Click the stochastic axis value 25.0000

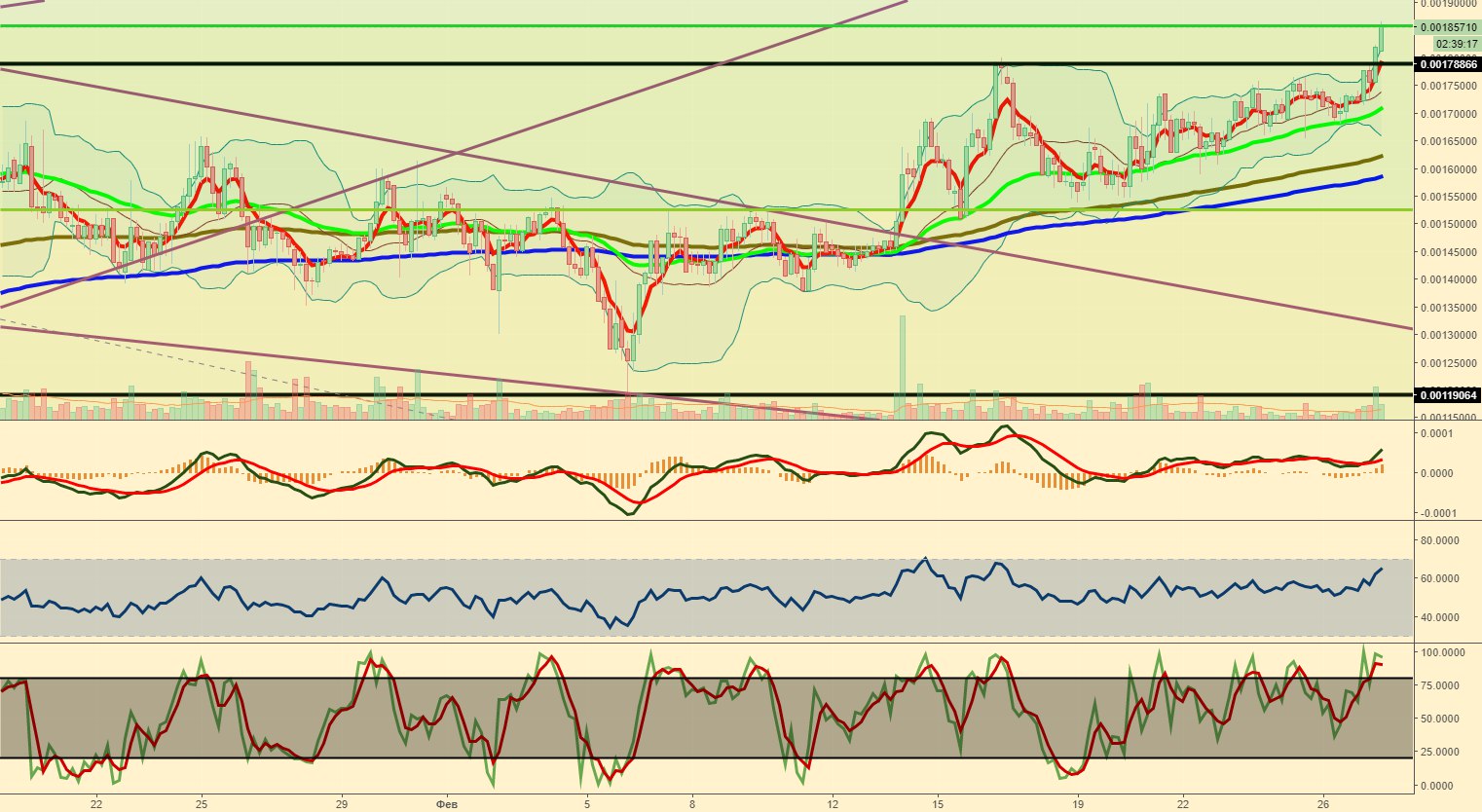pyautogui.click(x=1441, y=752)
